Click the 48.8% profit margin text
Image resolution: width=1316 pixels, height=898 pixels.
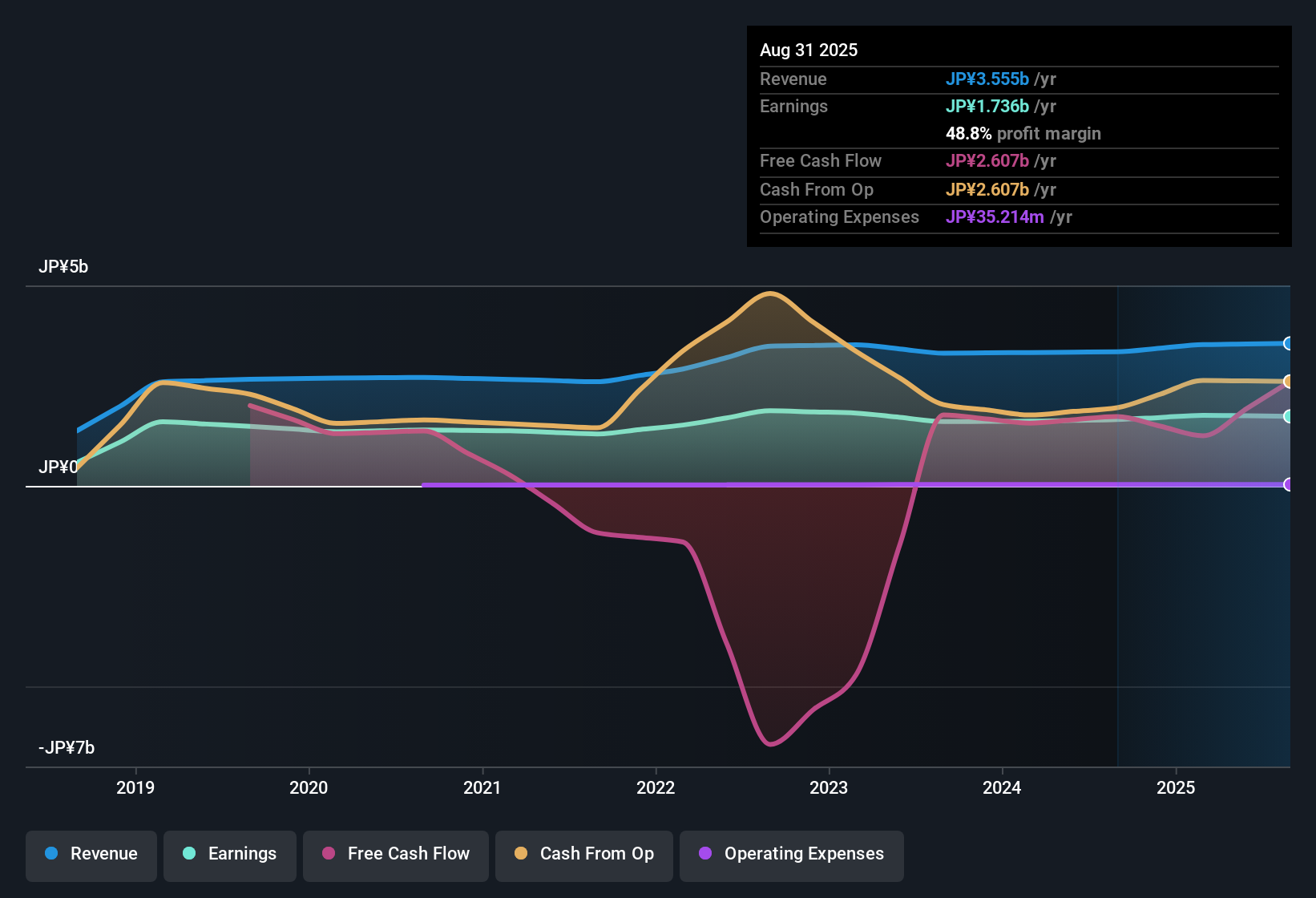1023,134
